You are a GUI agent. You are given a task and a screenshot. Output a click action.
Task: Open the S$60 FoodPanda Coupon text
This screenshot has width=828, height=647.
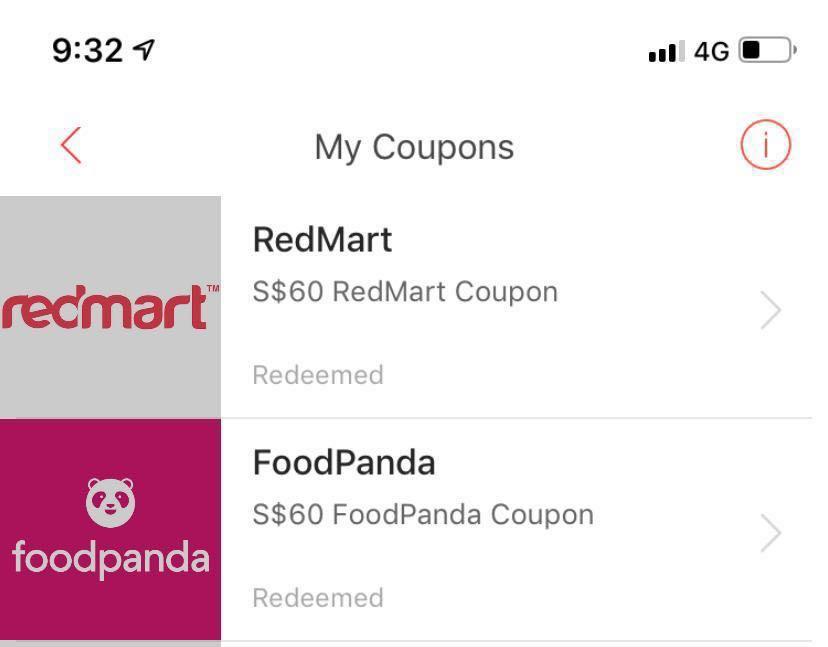click(423, 514)
